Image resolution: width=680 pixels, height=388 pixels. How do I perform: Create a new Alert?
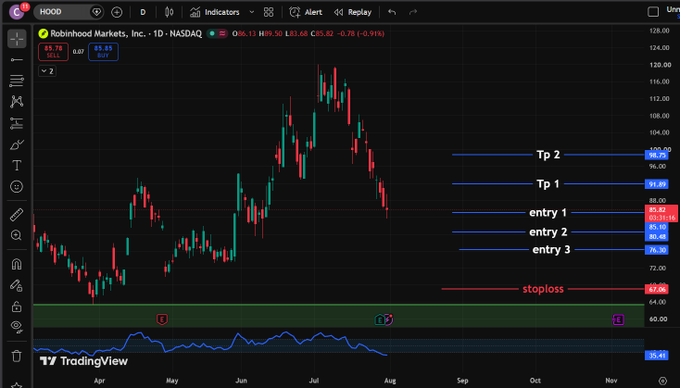point(306,12)
